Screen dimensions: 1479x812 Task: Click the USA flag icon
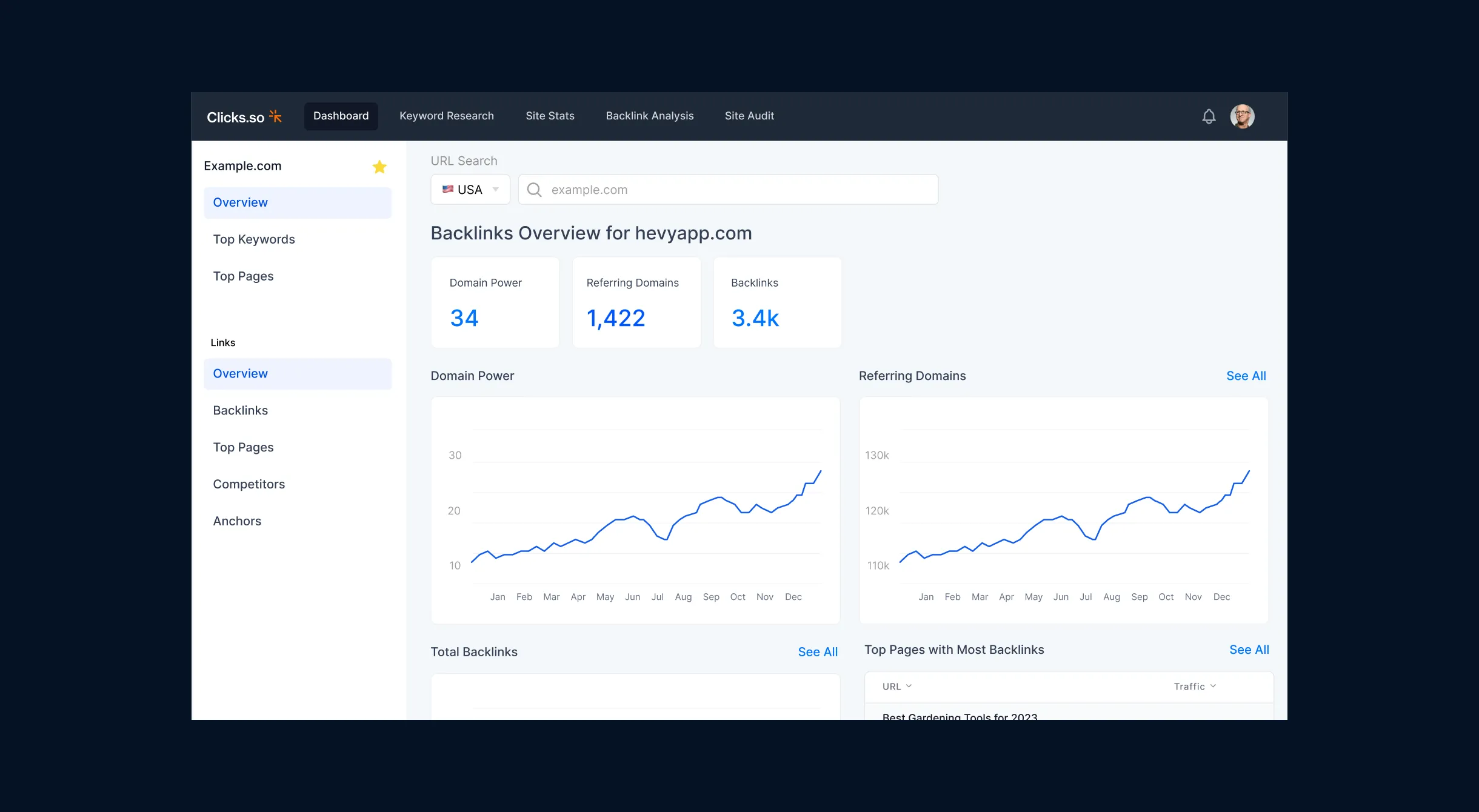tap(448, 190)
